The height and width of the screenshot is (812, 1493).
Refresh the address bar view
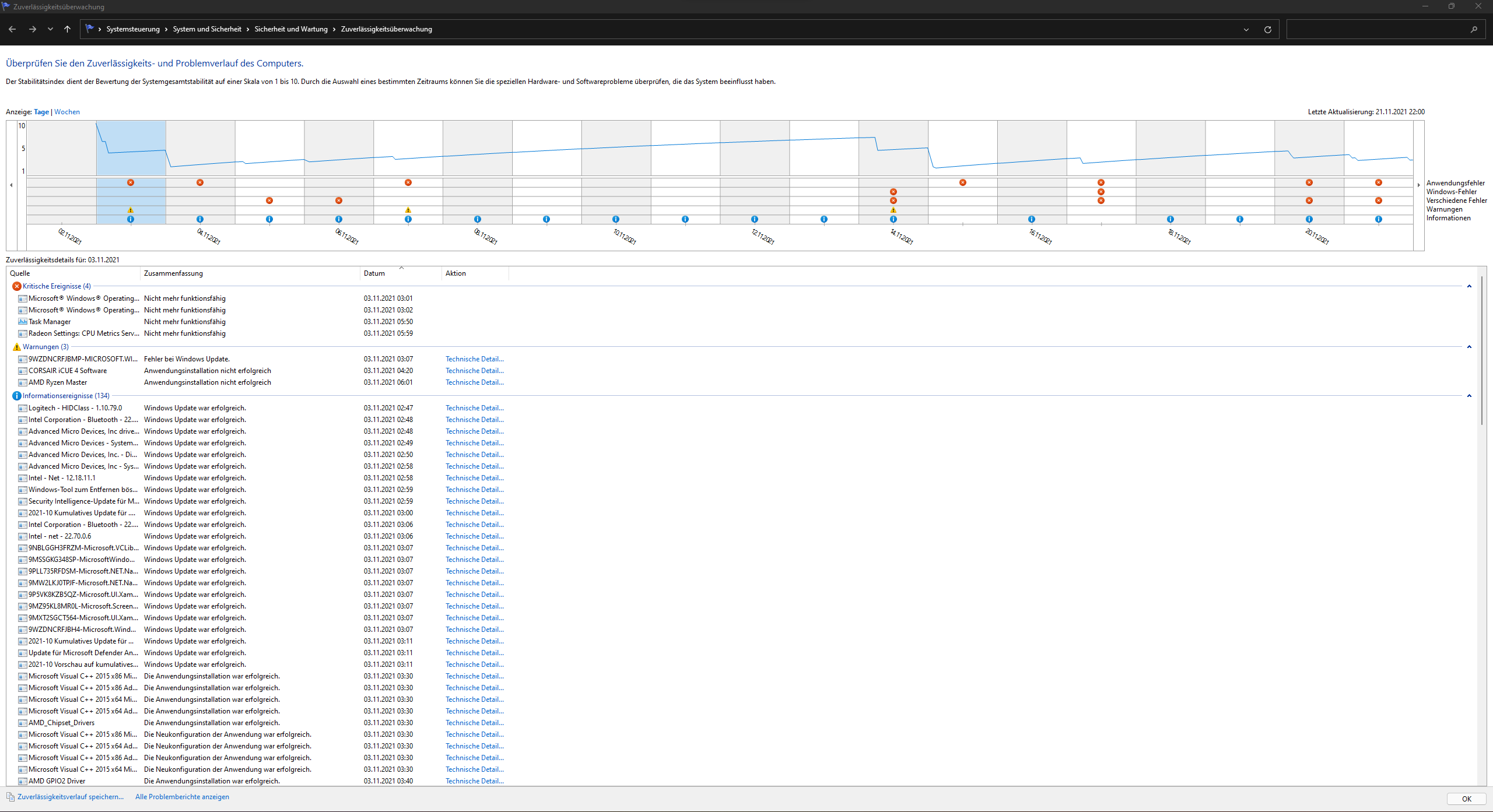[x=1267, y=29]
